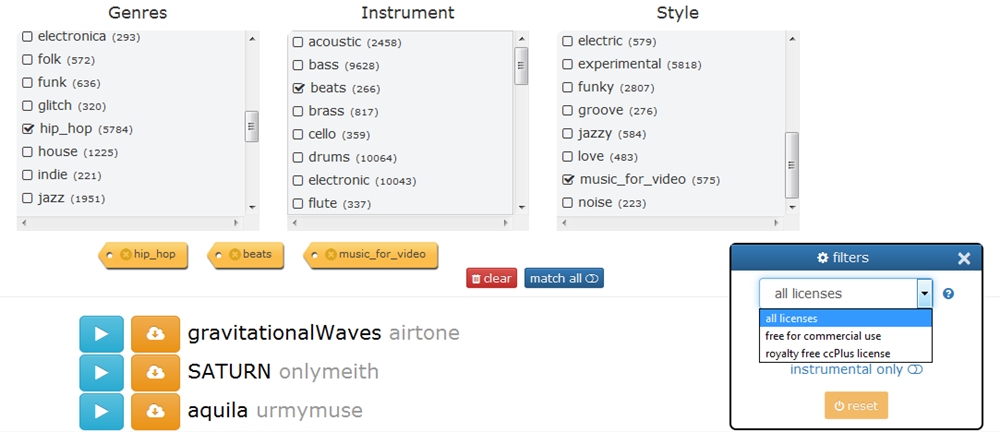This screenshot has height=432, width=1000.
Task: Download the gravitationalWaves track
Action: (x=155, y=333)
